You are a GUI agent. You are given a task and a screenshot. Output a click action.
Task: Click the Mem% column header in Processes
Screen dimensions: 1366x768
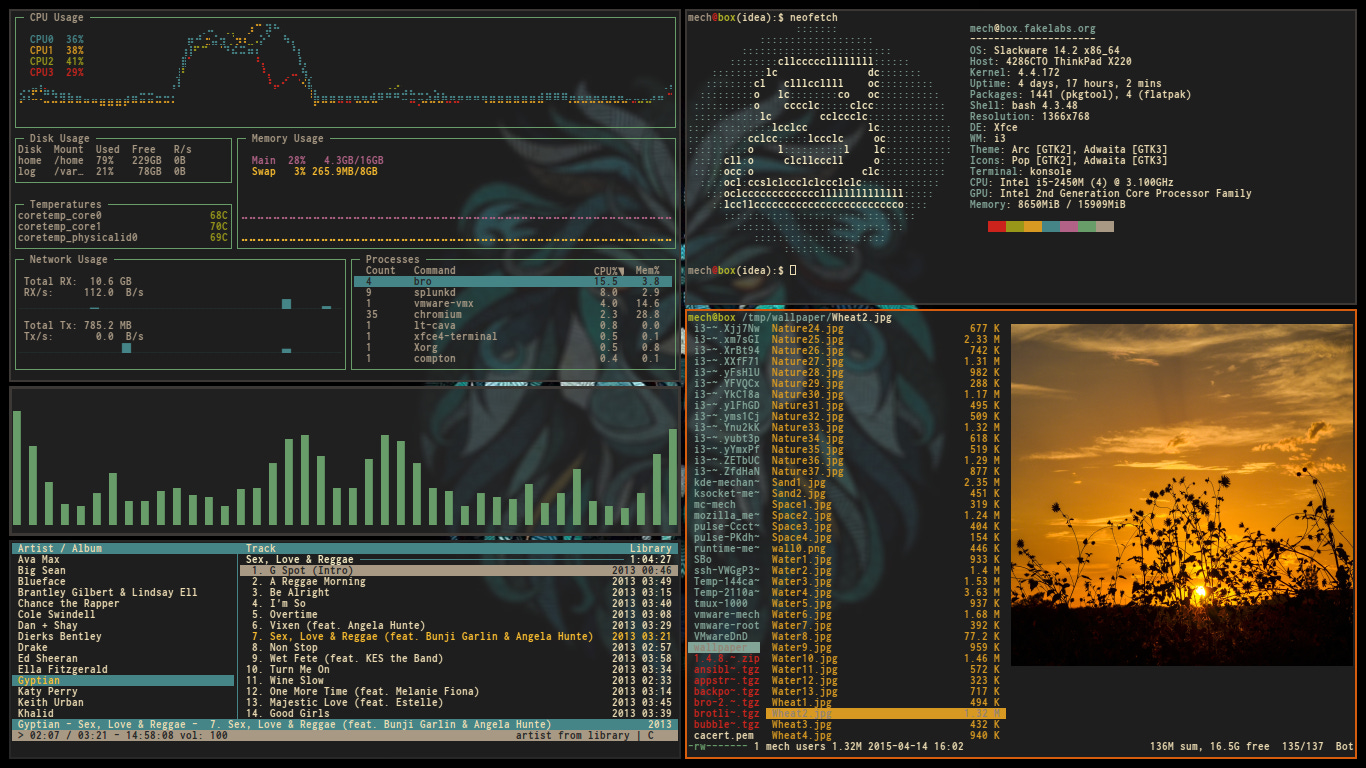647,271
